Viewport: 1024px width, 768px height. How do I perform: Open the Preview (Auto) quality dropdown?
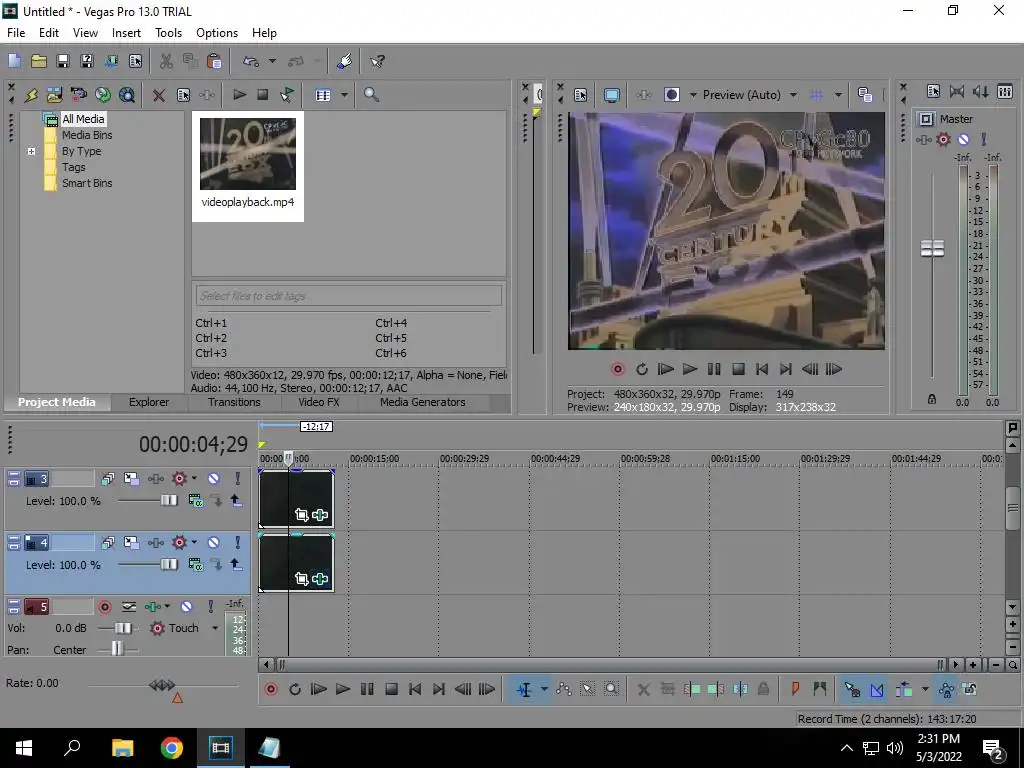793,95
